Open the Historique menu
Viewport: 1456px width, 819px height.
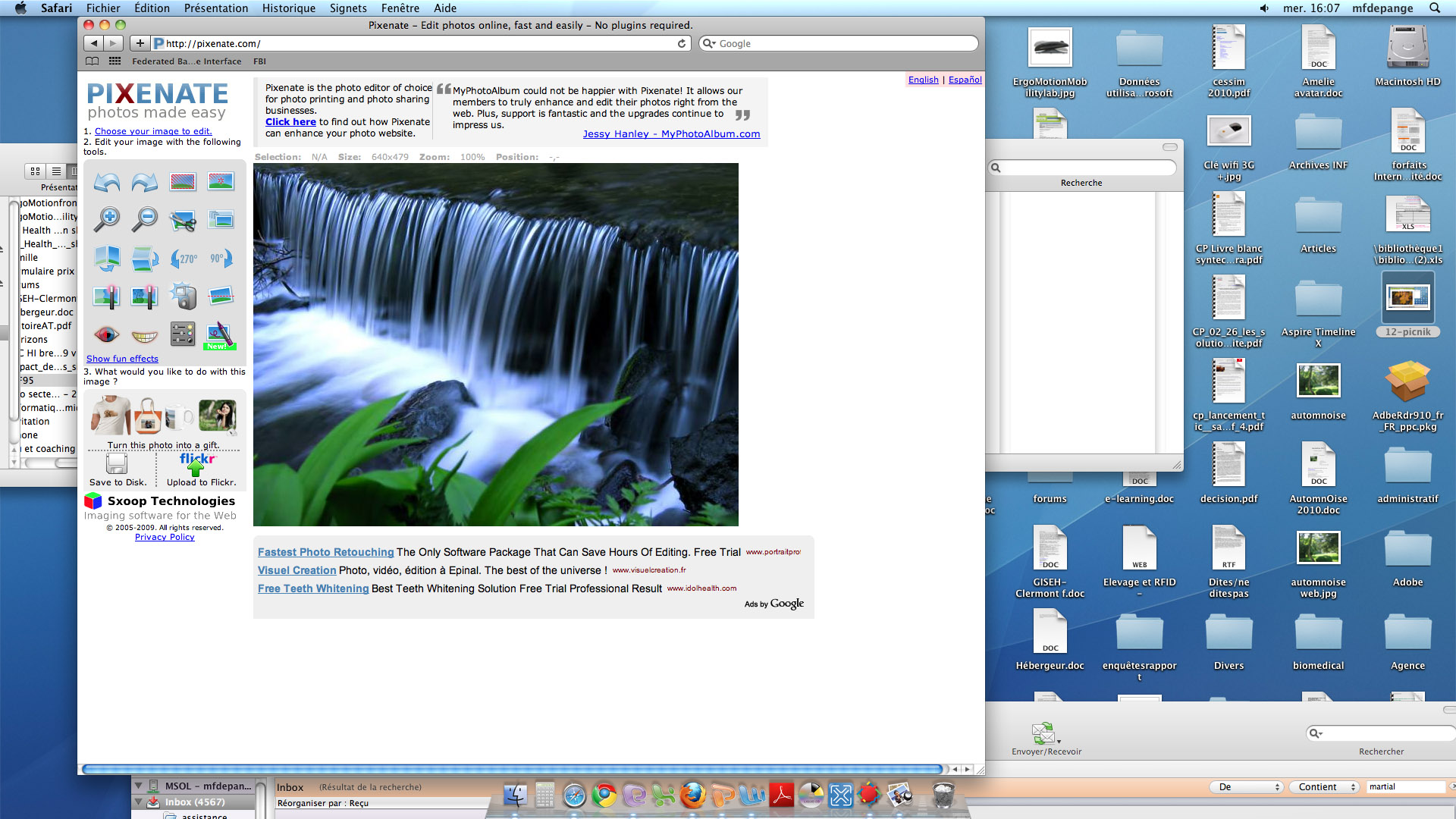pos(288,8)
